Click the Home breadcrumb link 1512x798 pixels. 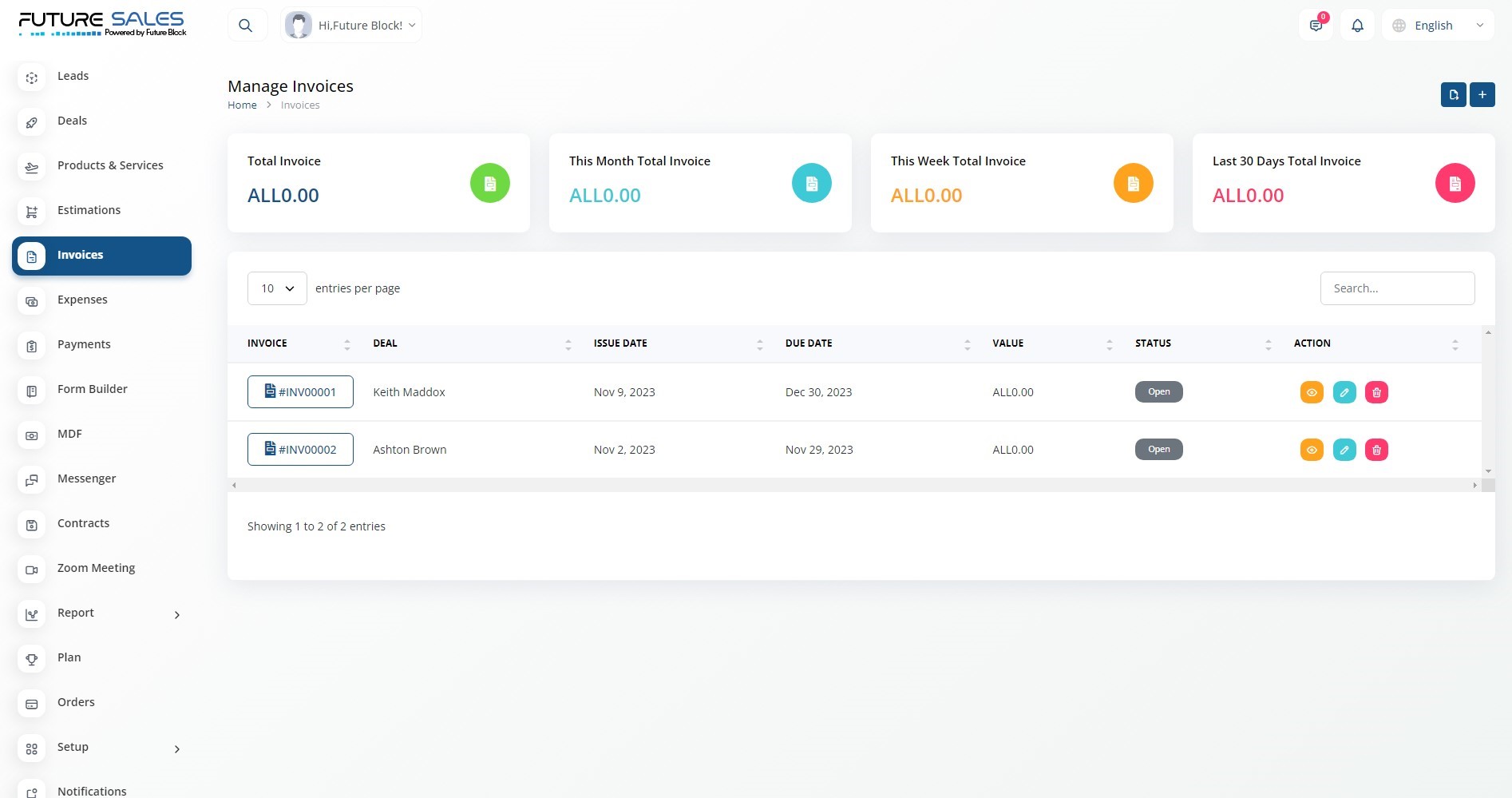click(242, 105)
